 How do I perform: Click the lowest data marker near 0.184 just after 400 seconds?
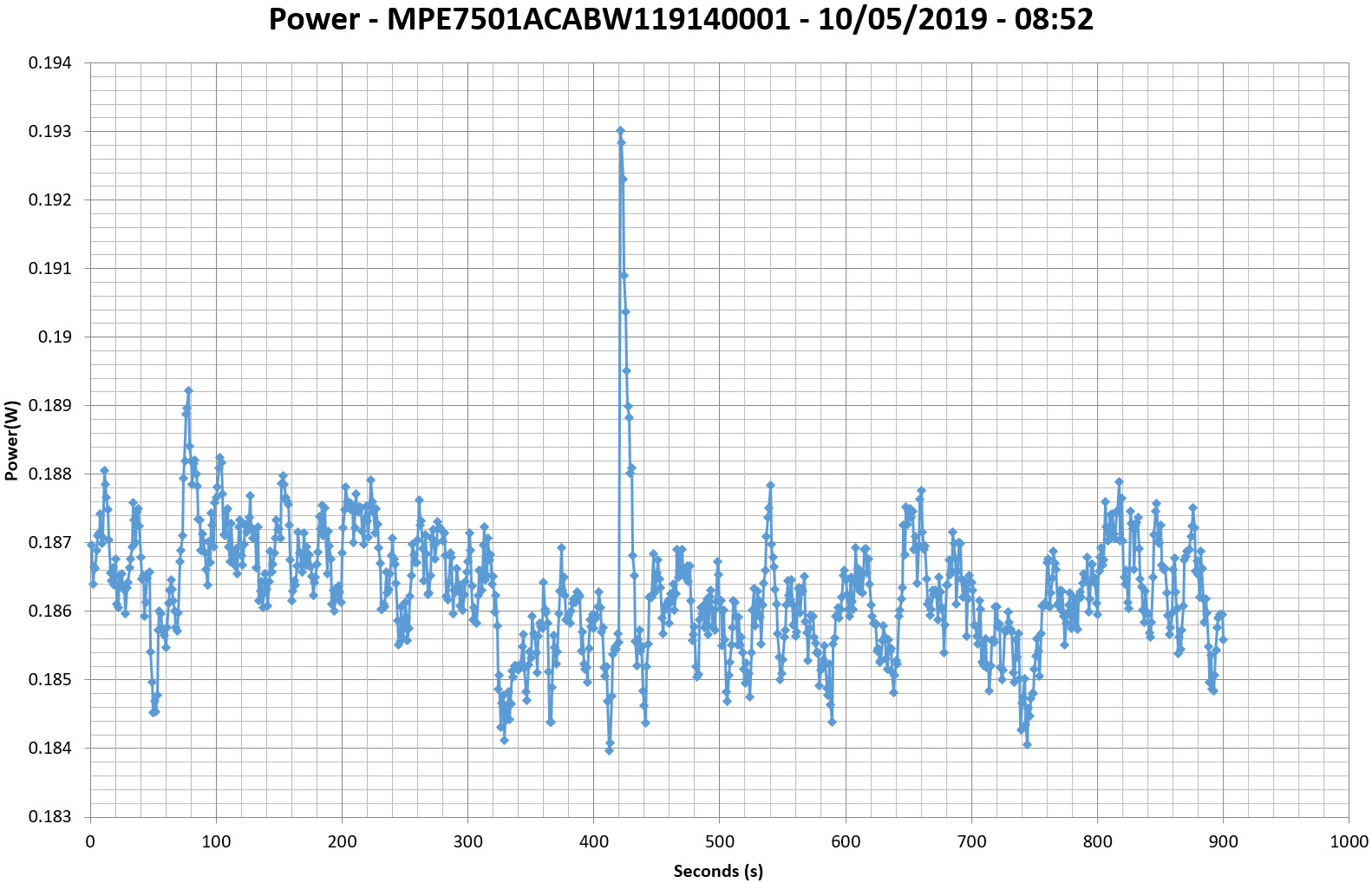pos(609,750)
